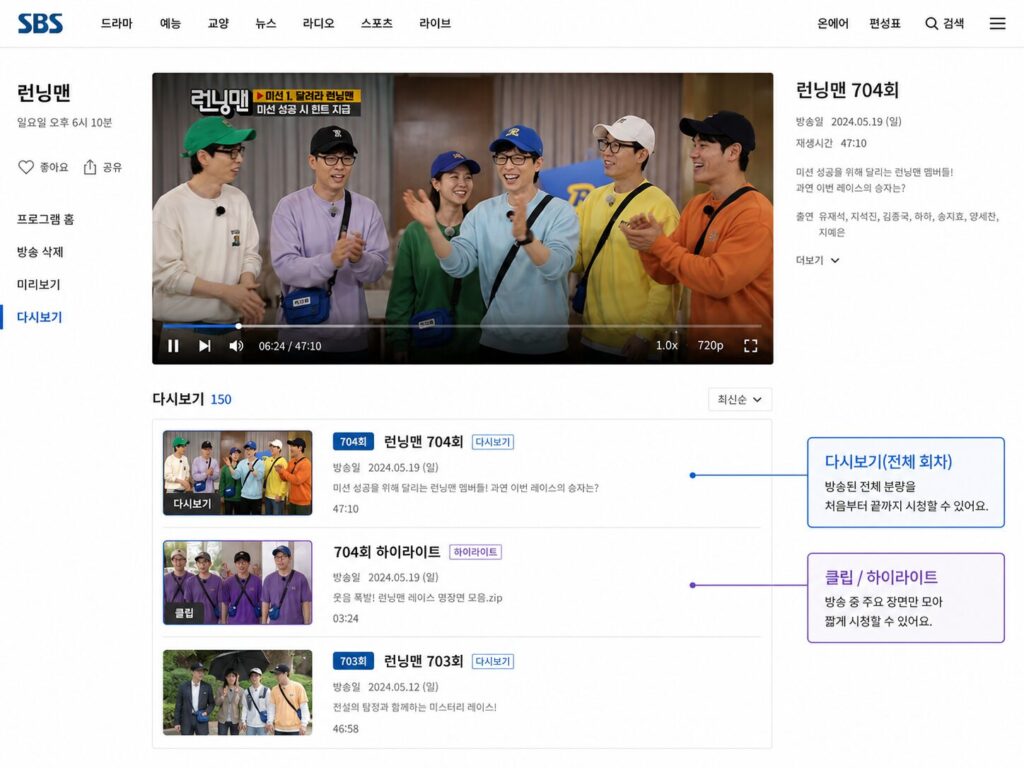Click the 런닝맨 program title in sidebar

(x=44, y=93)
